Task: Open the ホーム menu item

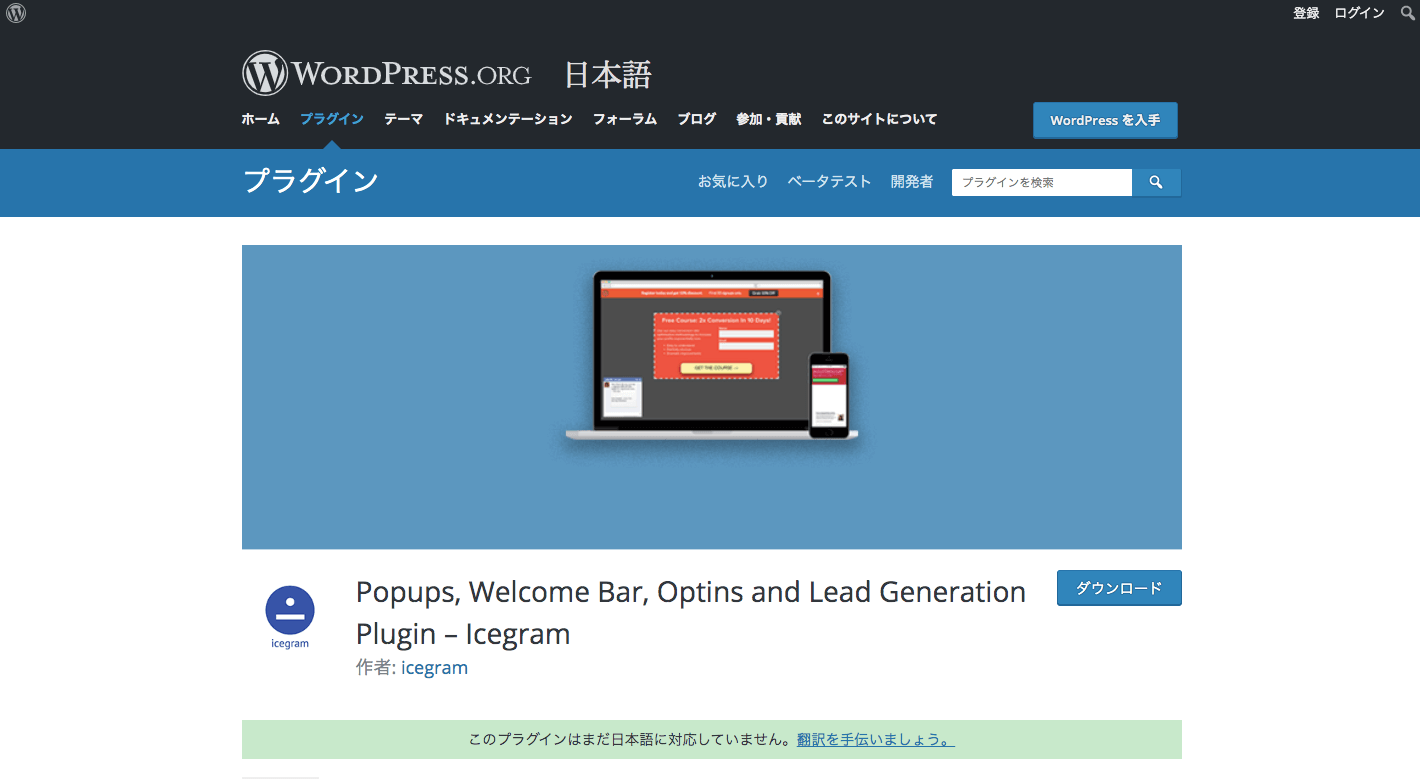Action: tap(261, 119)
